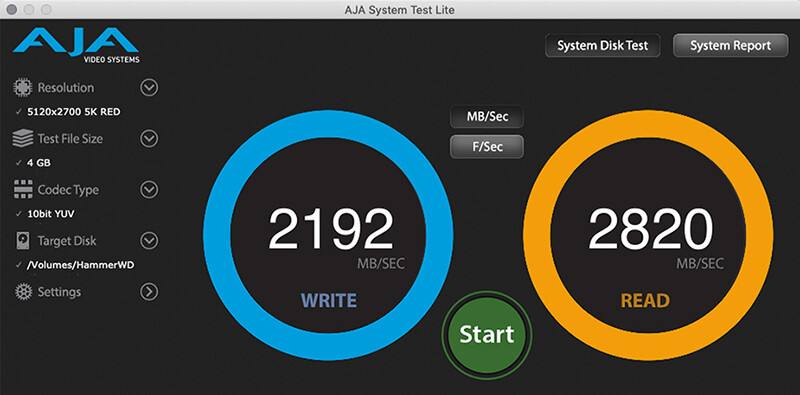The height and width of the screenshot is (395, 800).
Task: Click the Target Disk drive icon
Action: 22,240
